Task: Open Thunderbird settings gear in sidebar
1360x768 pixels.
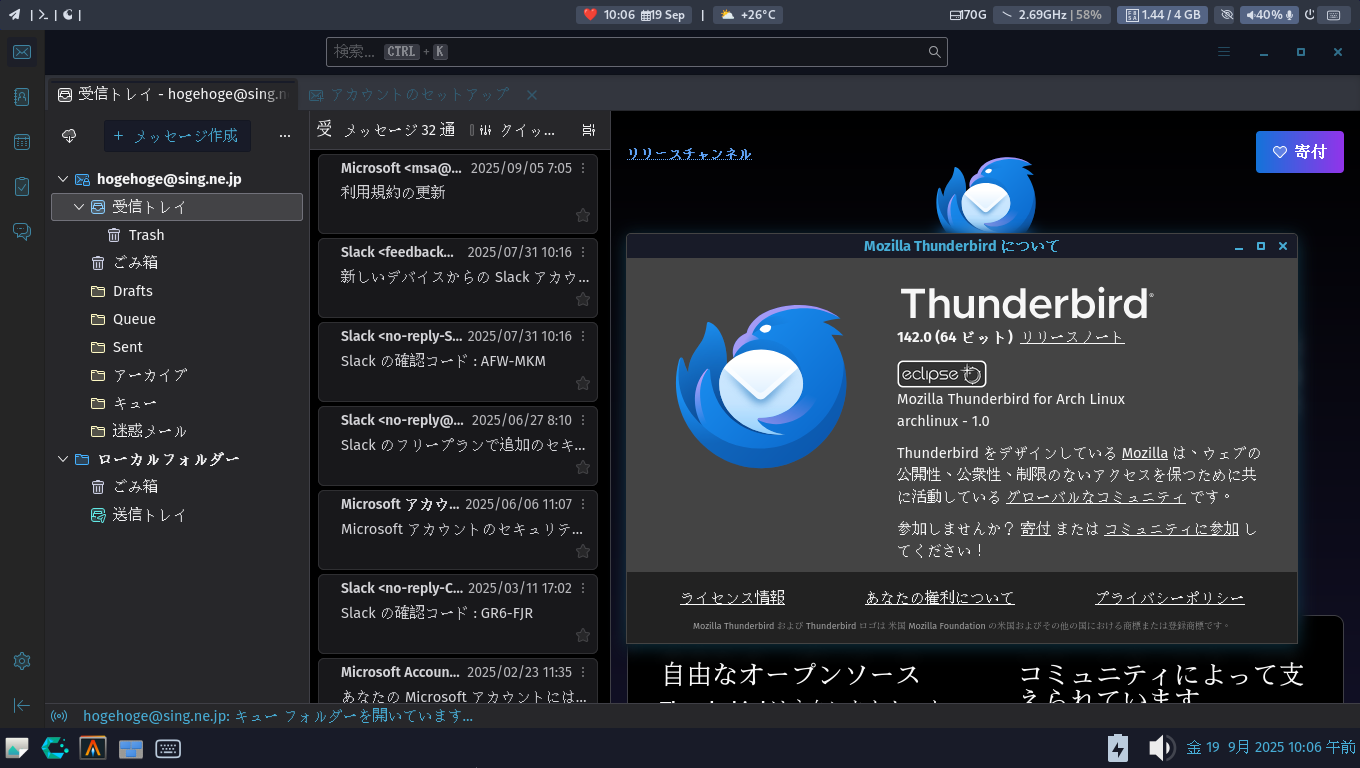Action: [22, 661]
